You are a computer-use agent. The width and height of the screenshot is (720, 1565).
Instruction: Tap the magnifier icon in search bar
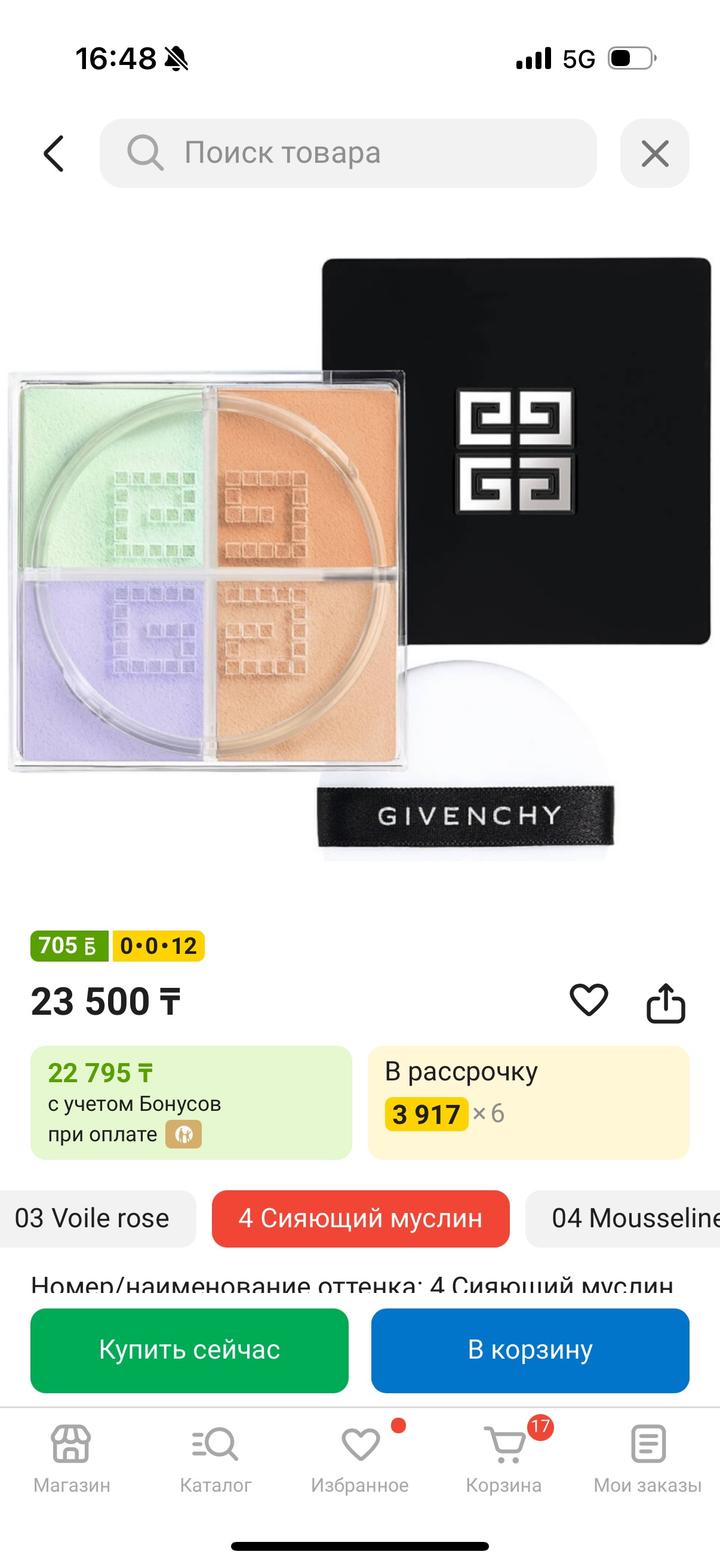tap(145, 153)
